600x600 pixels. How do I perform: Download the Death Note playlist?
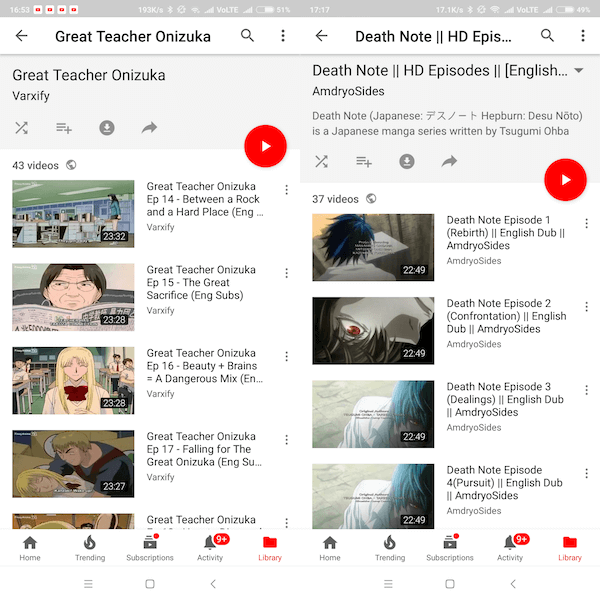[x=407, y=161]
